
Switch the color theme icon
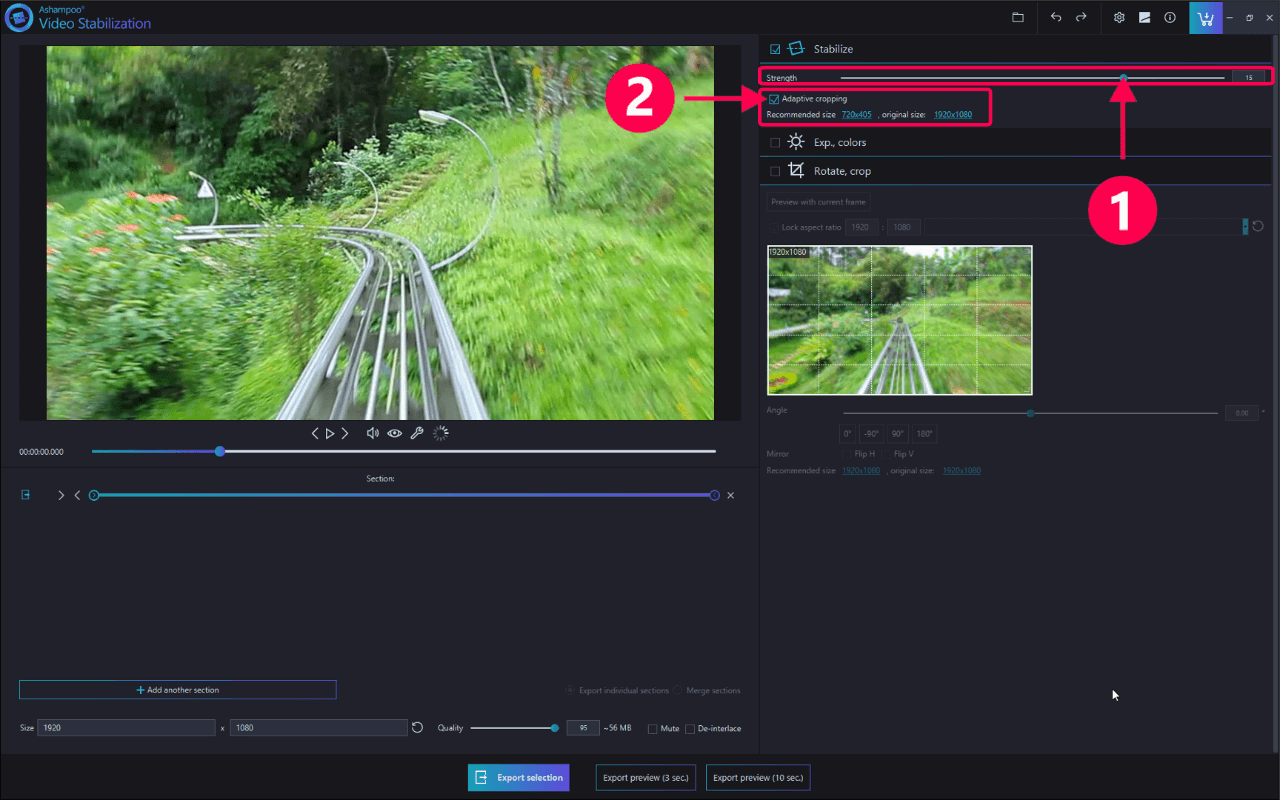pyautogui.click(x=1145, y=18)
